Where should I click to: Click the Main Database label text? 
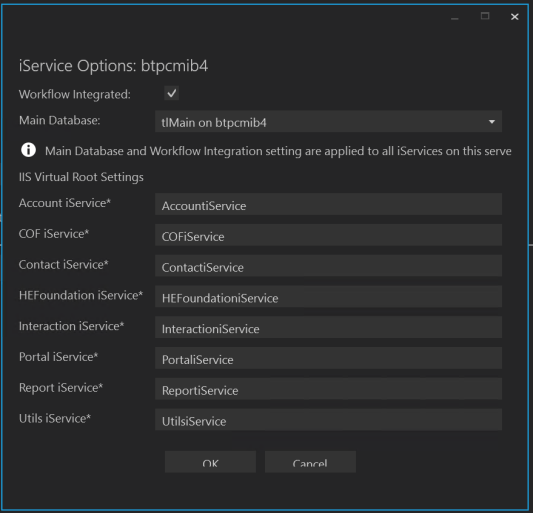click(59, 120)
